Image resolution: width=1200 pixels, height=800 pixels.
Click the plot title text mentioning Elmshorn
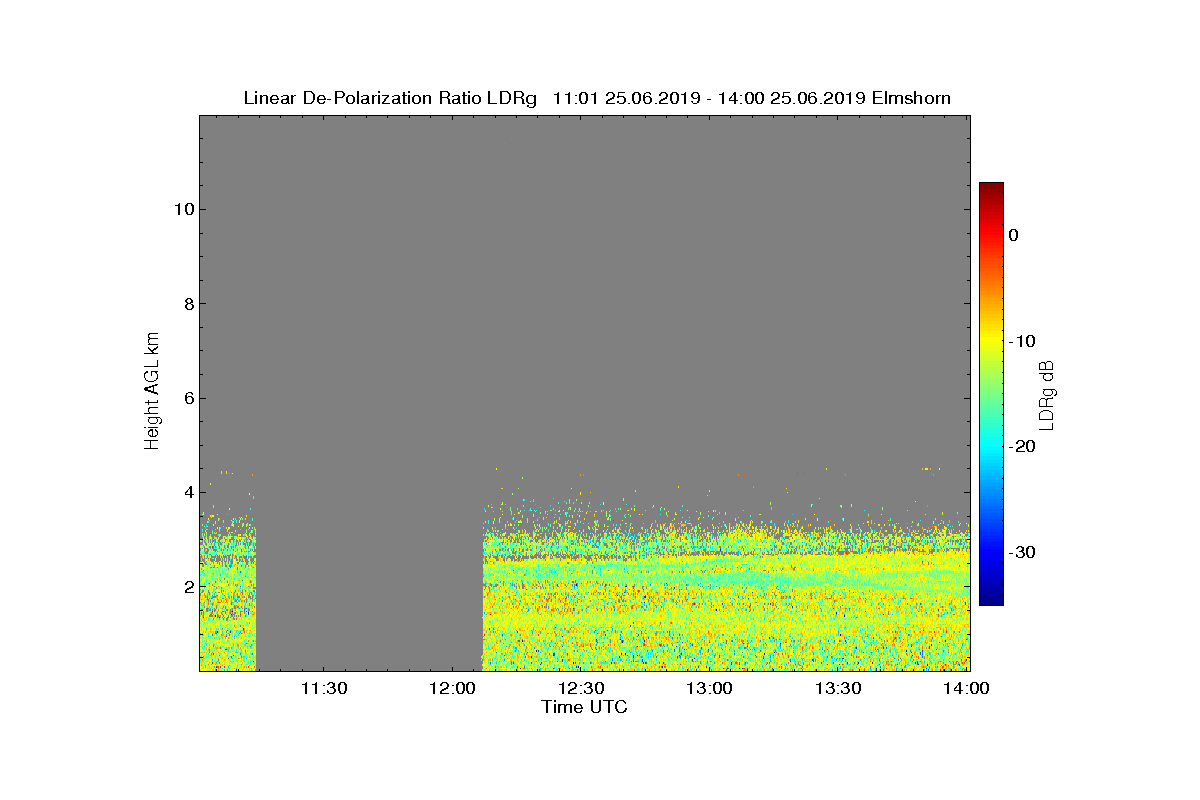point(597,98)
